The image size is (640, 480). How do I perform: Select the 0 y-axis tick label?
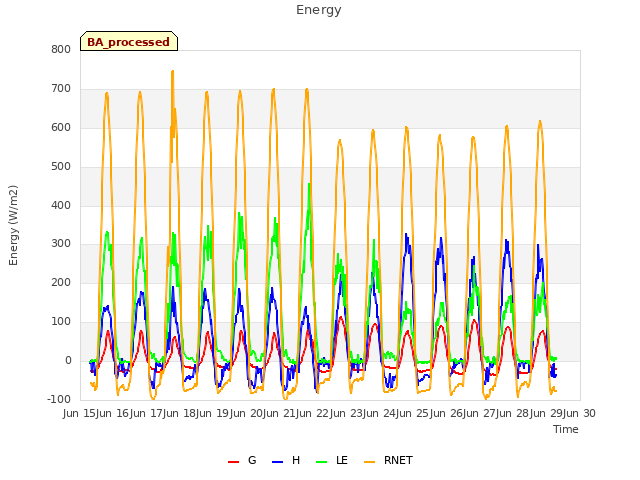[68, 360]
